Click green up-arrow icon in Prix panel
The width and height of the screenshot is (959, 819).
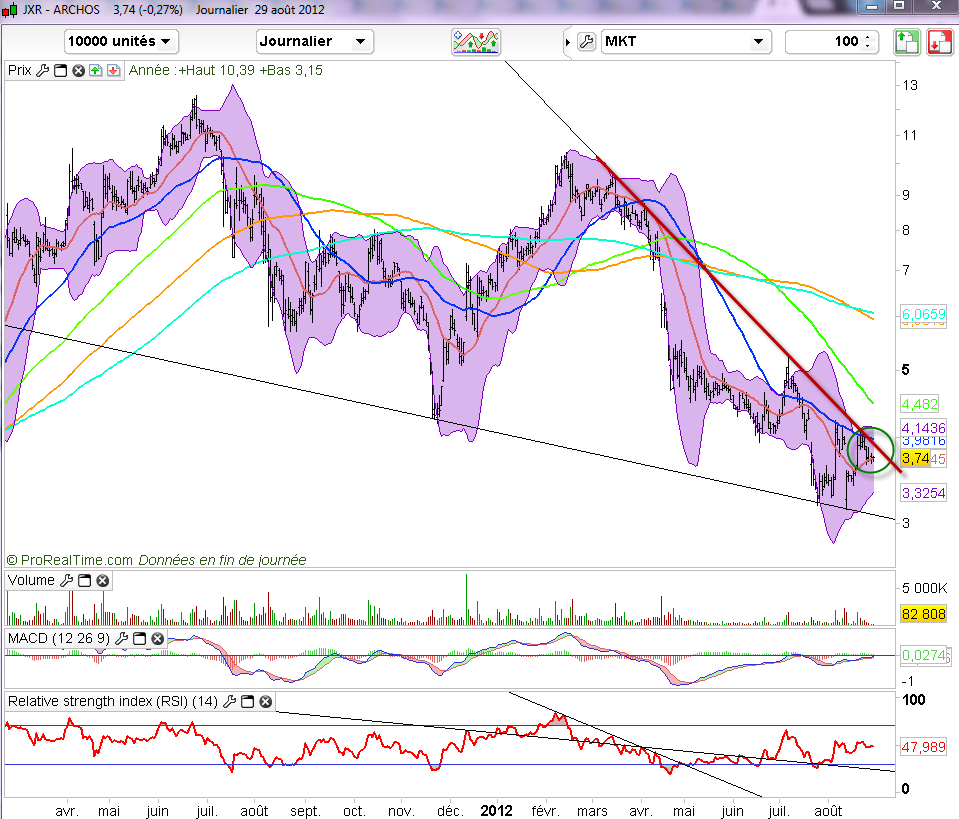(95, 71)
